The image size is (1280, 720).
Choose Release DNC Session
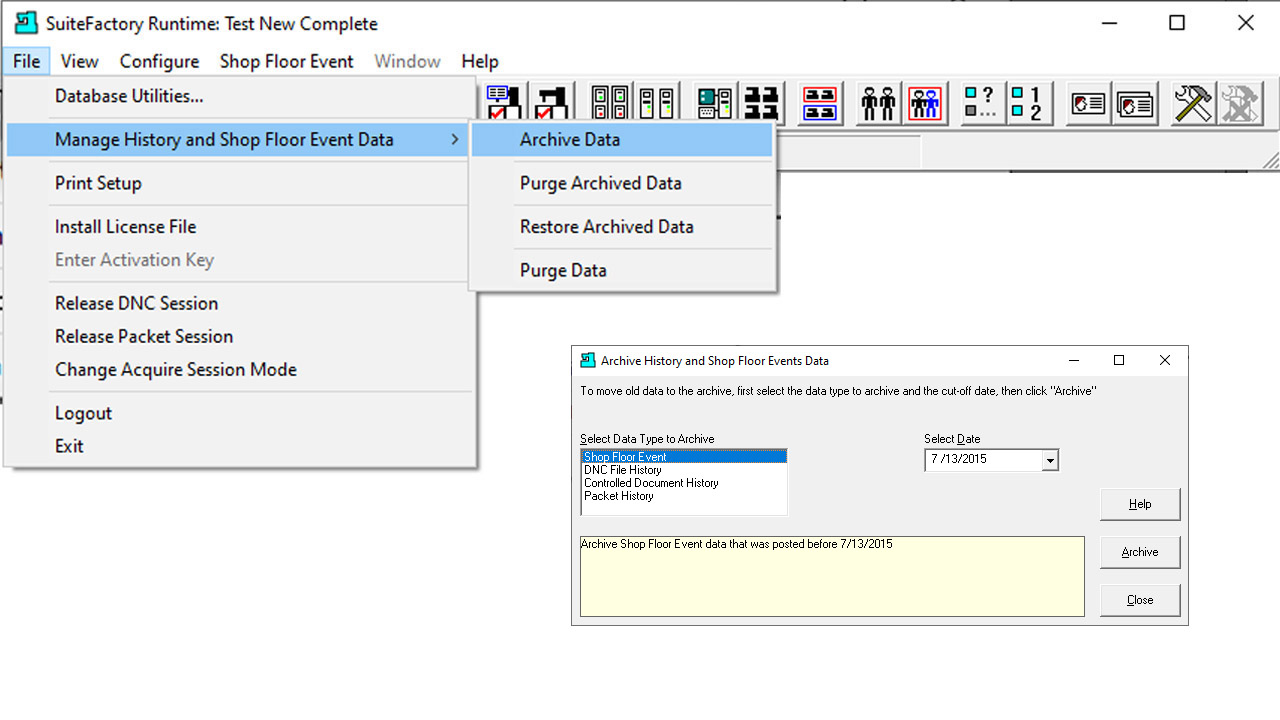239,303
